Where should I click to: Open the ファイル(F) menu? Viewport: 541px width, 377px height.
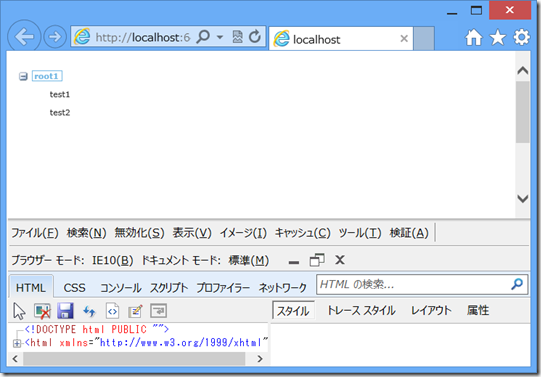click(35, 233)
